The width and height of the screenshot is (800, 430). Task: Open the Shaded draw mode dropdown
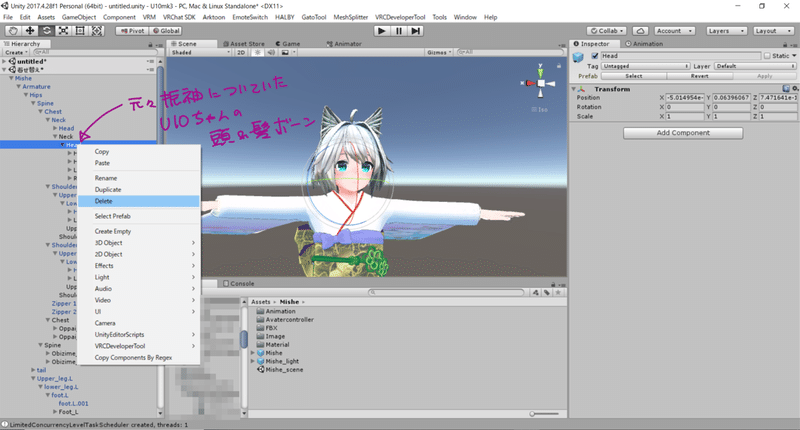(x=201, y=52)
